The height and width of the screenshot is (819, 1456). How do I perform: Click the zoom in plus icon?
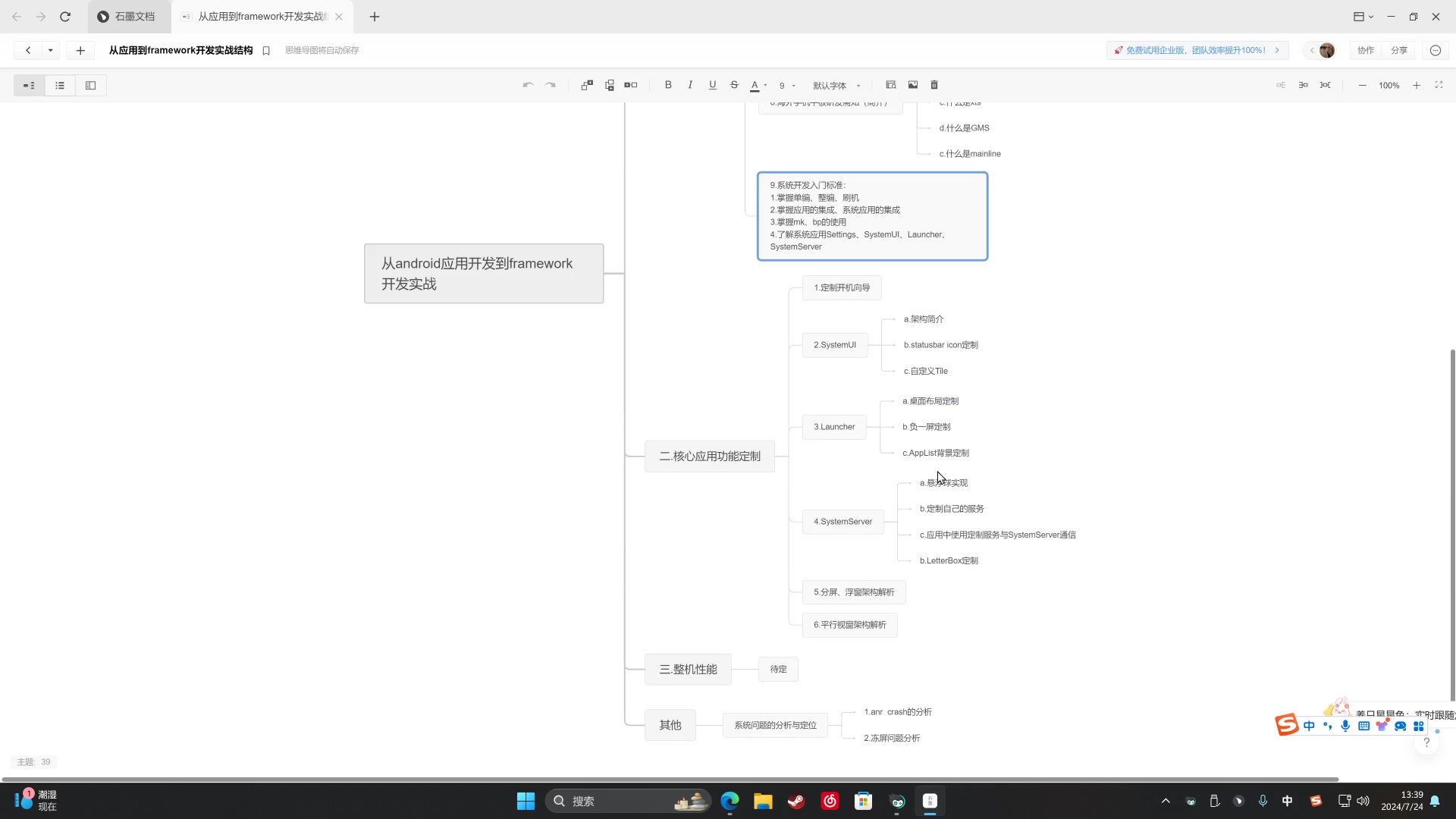click(1417, 86)
